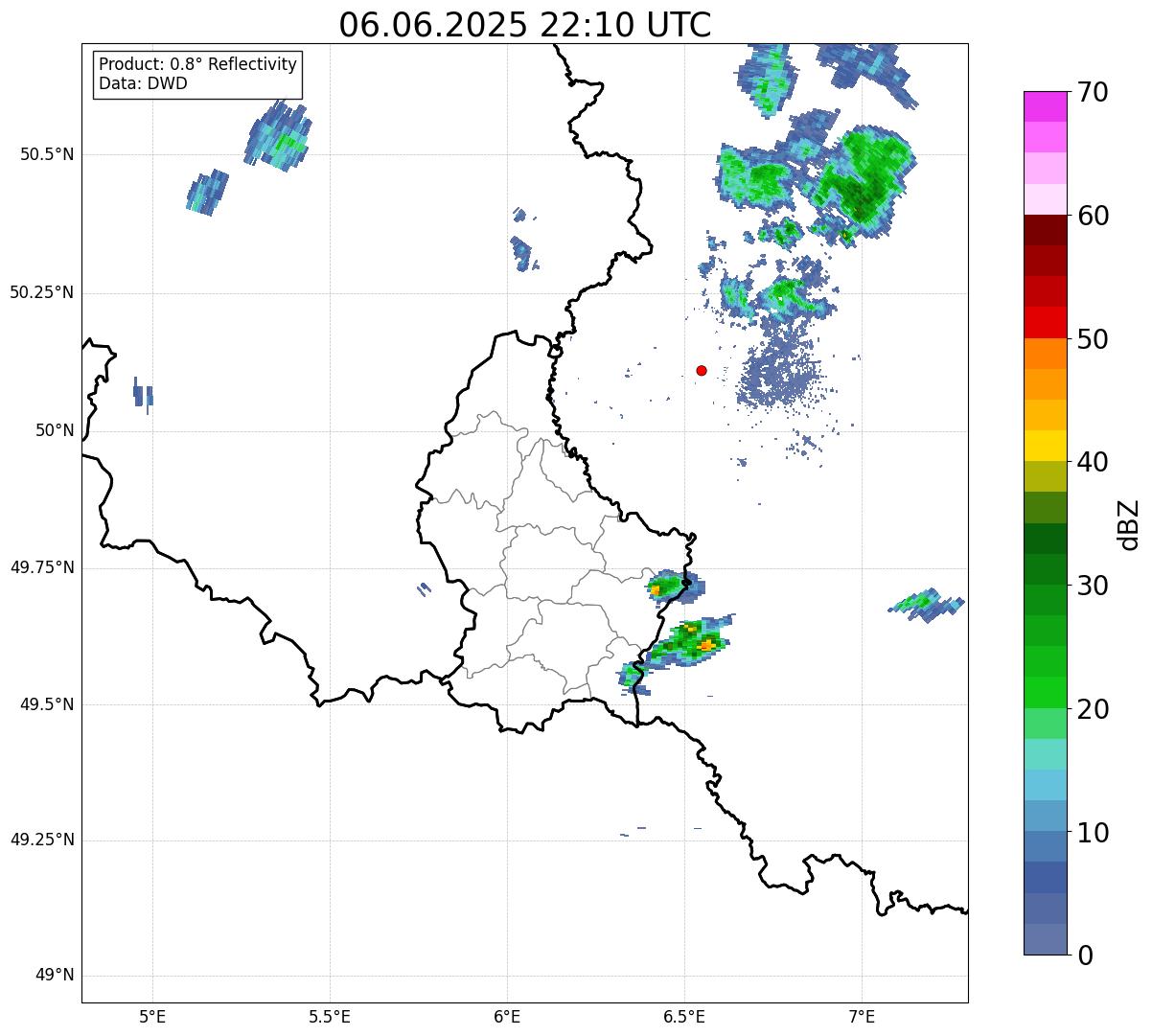
Task: Click the 10 tick label on the colorbar
Action: pyautogui.click(x=1093, y=832)
